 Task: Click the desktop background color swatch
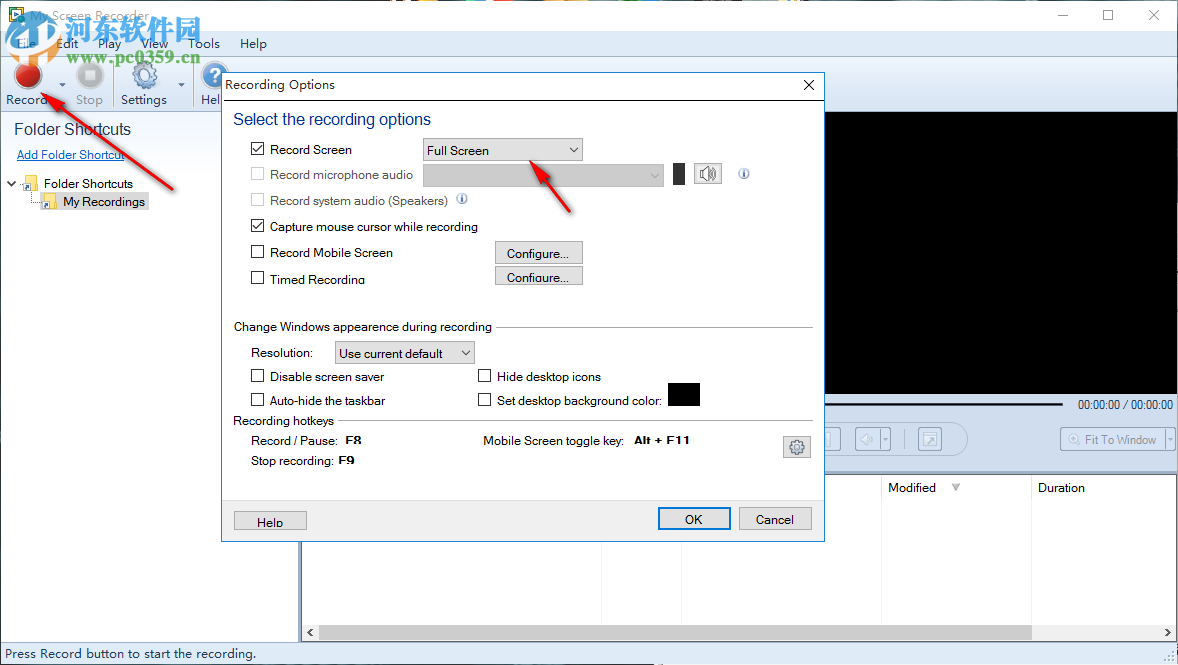click(684, 395)
